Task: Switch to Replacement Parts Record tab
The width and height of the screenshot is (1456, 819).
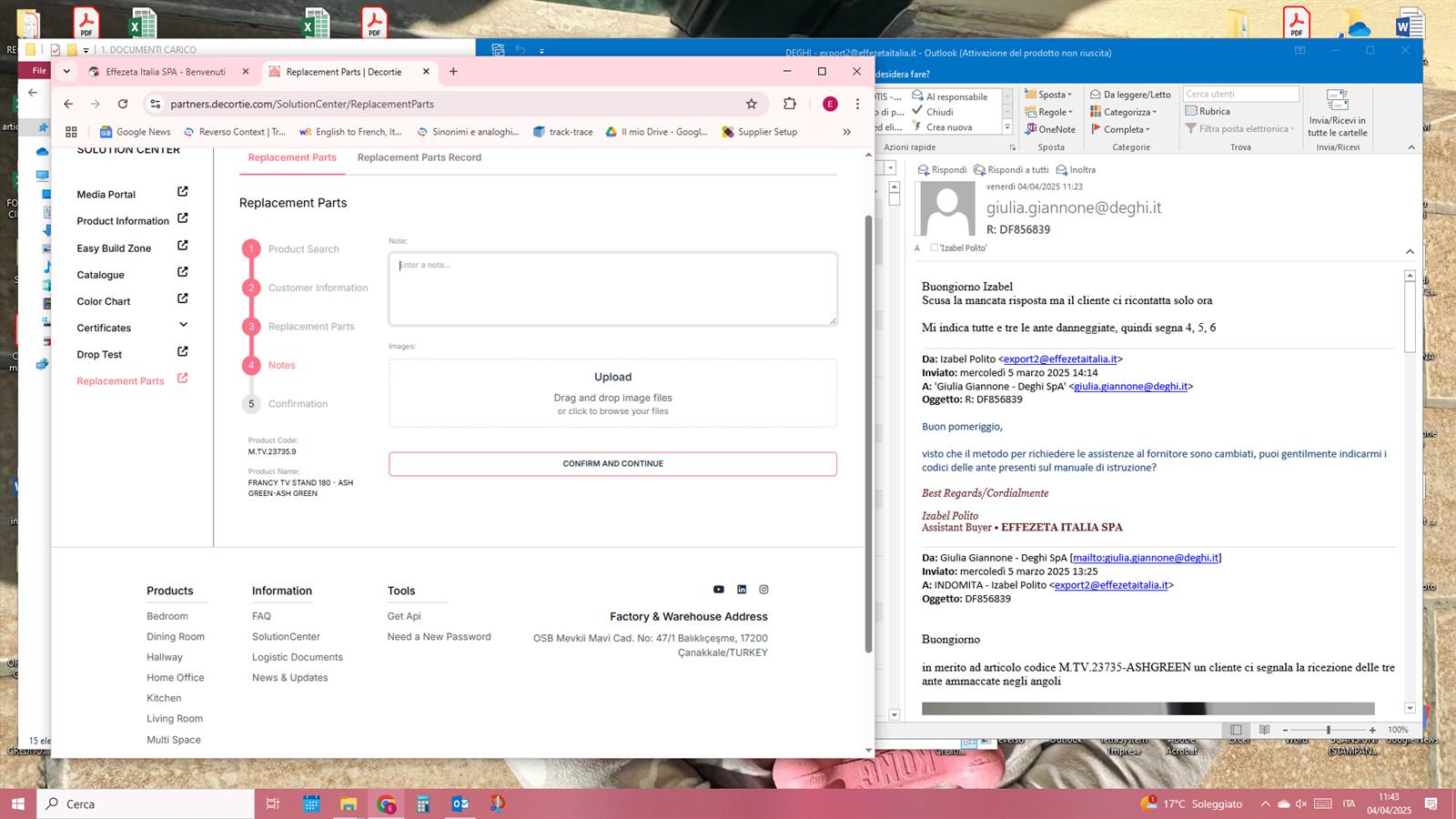Action: point(419,157)
